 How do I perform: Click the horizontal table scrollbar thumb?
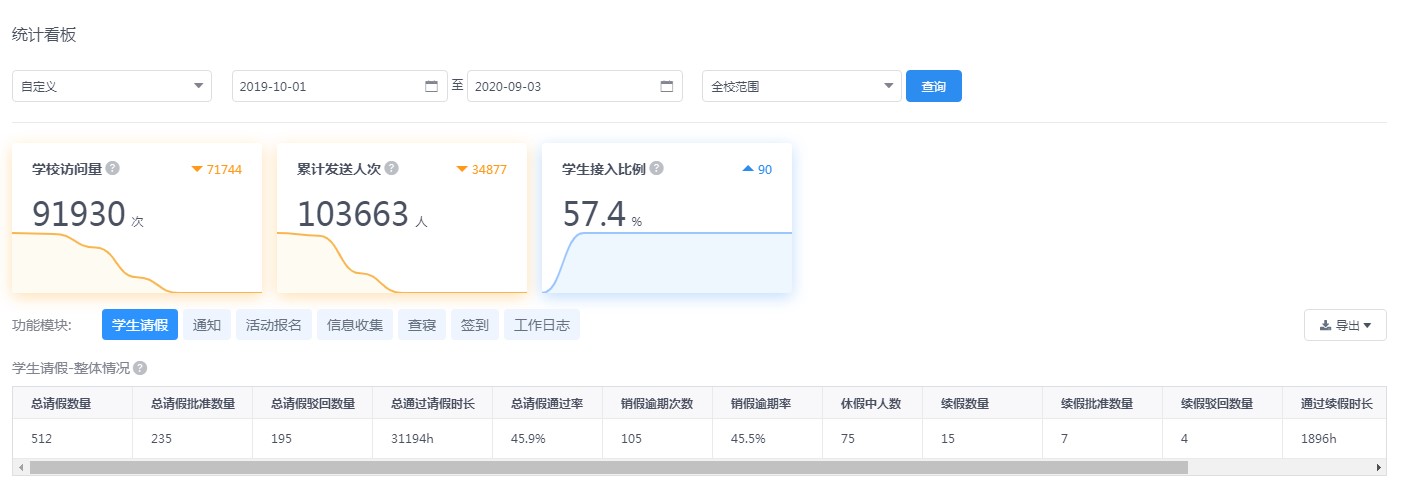[x=609, y=467]
